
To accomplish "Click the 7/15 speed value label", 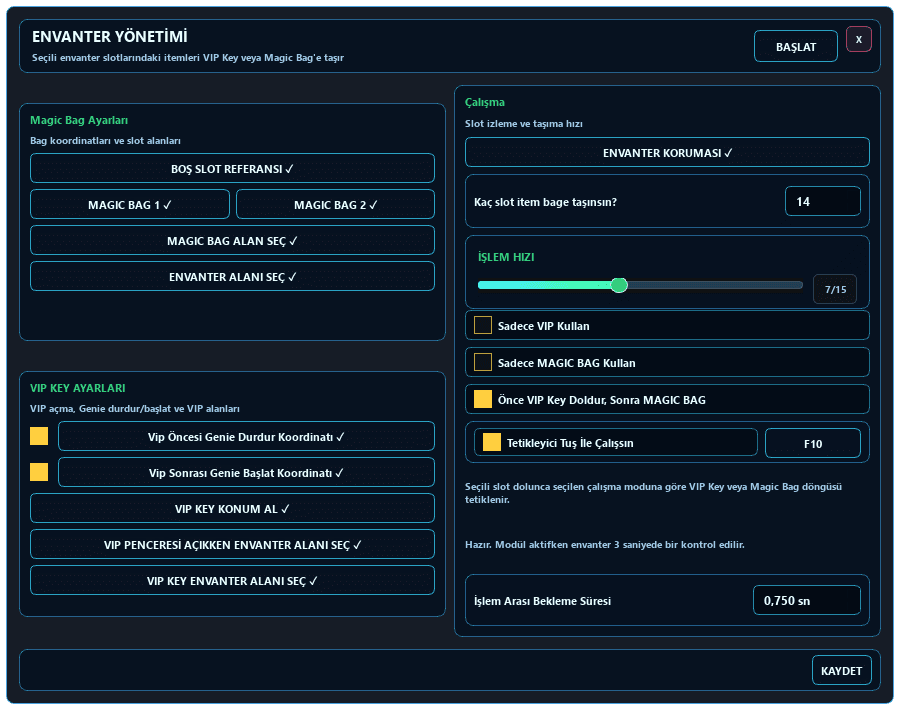I will tap(835, 289).
